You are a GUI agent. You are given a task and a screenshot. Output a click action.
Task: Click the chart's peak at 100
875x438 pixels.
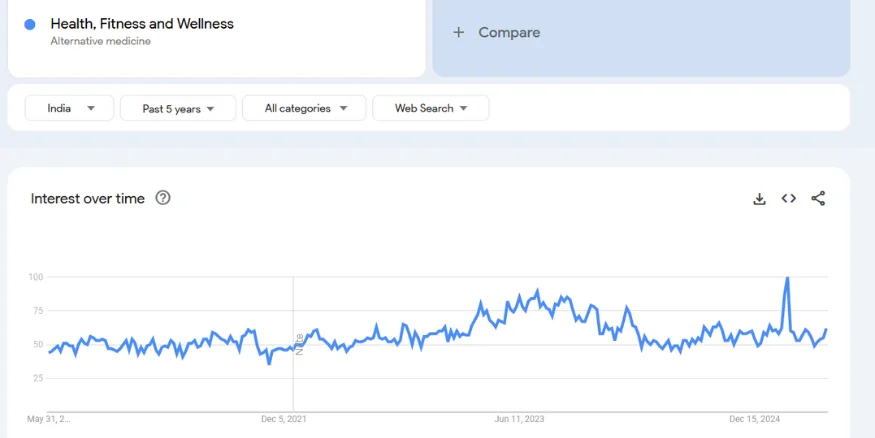point(788,278)
